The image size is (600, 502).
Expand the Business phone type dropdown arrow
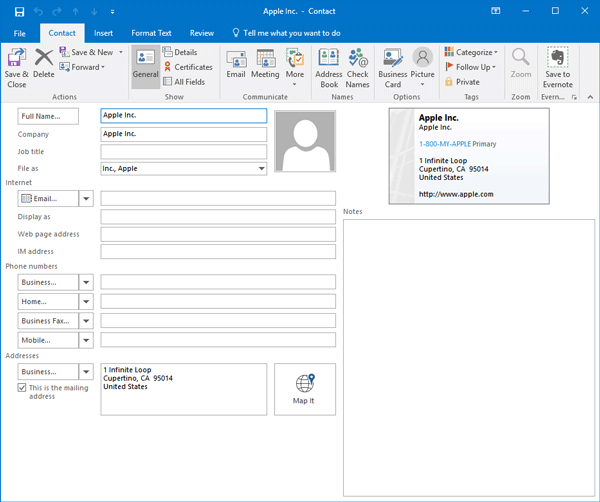[x=86, y=282]
